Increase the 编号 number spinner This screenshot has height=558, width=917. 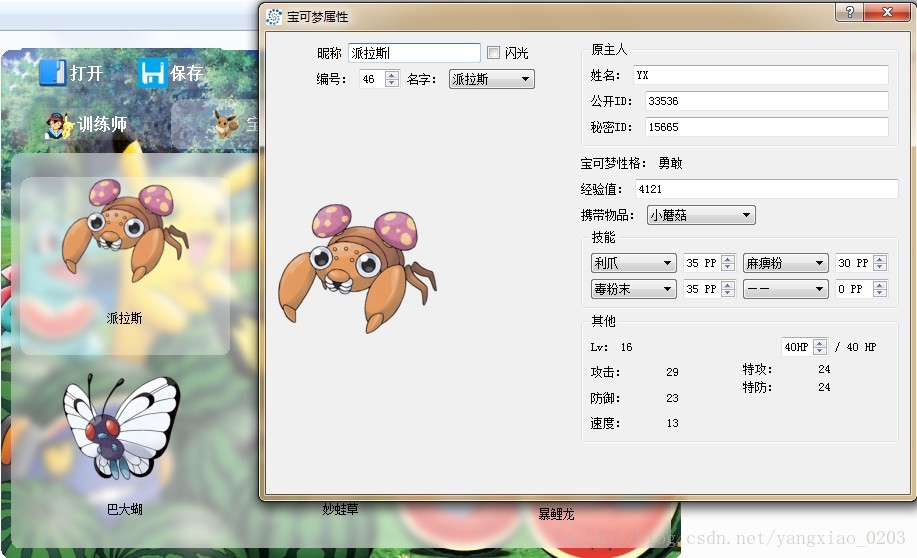(392, 74)
